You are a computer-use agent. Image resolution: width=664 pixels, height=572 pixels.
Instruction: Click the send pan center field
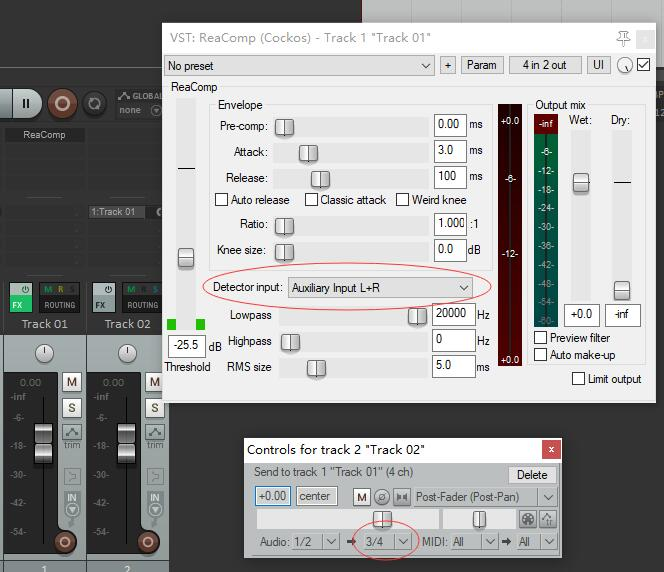tap(317, 496)
